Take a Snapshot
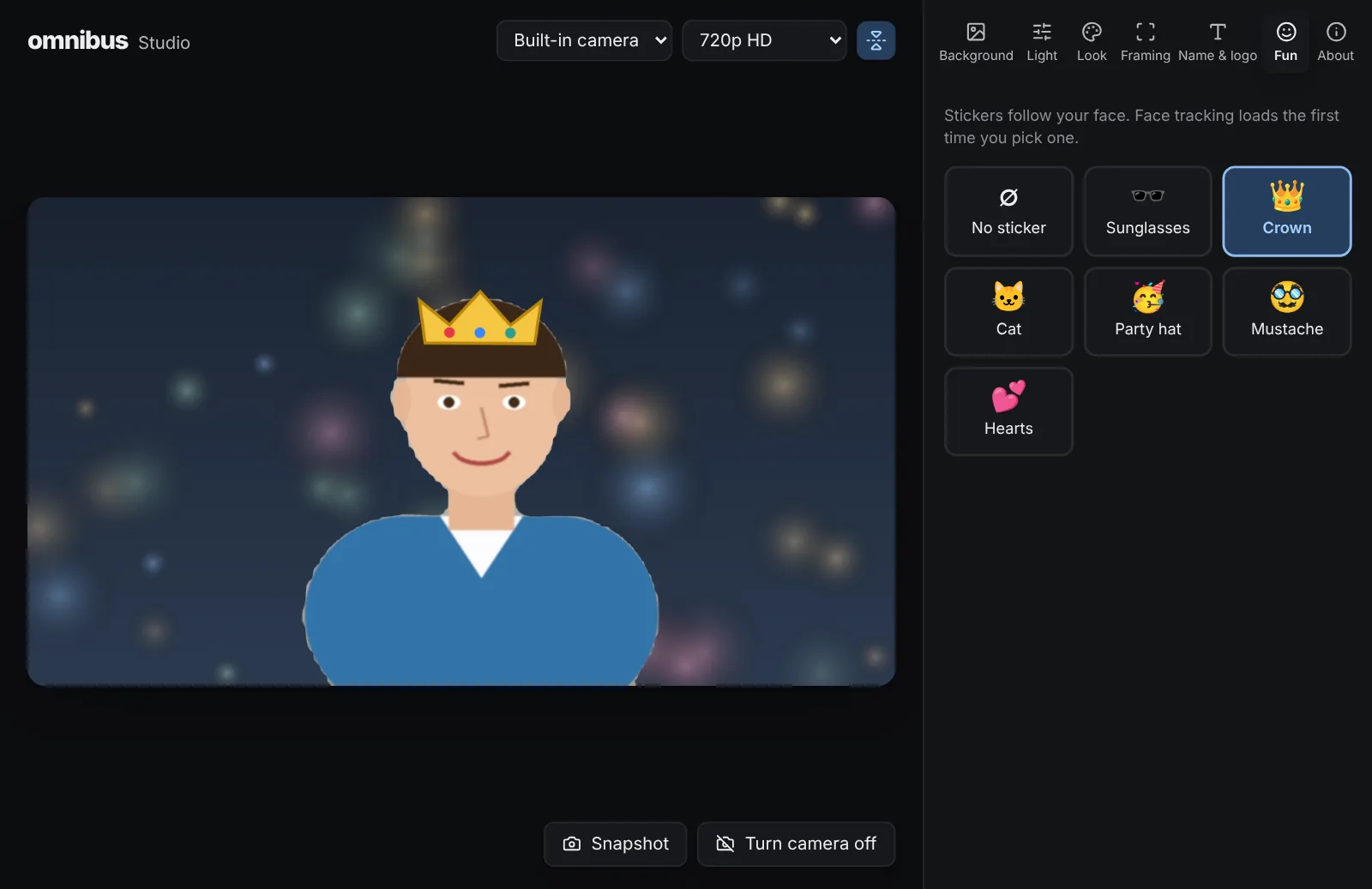 click(615, 844)
